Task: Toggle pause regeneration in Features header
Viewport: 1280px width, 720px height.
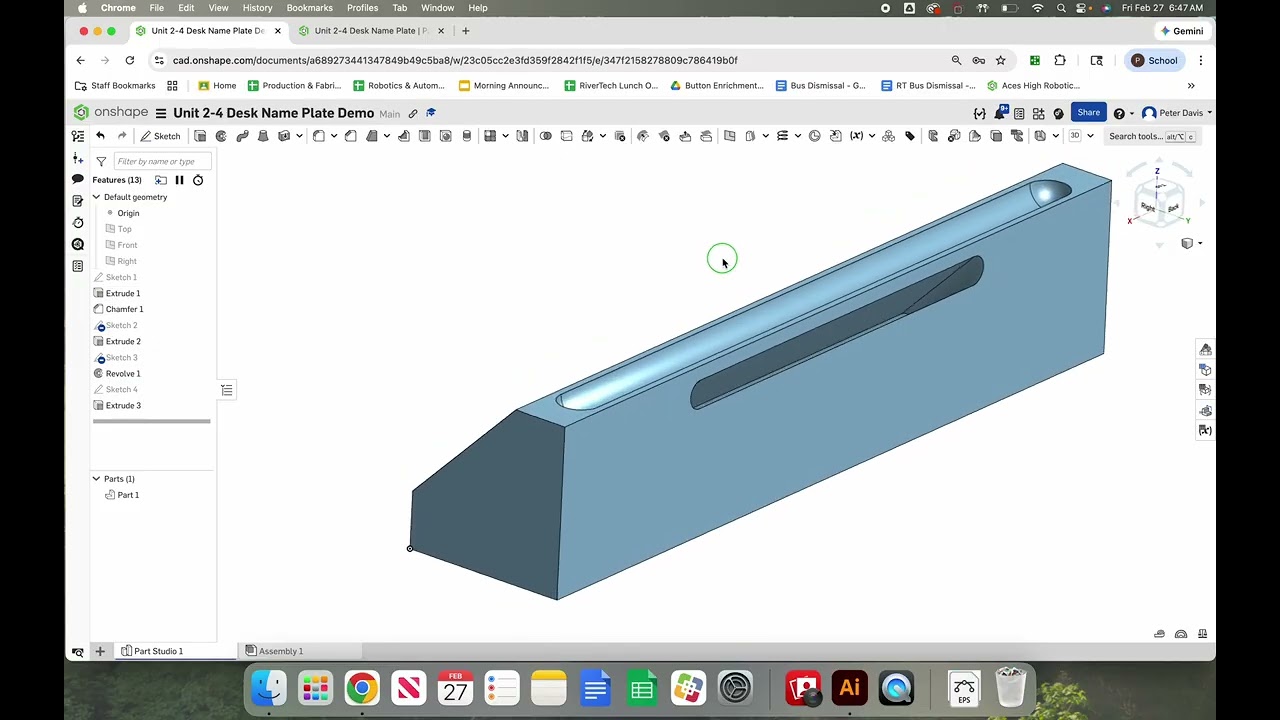Action: [179, 180]
